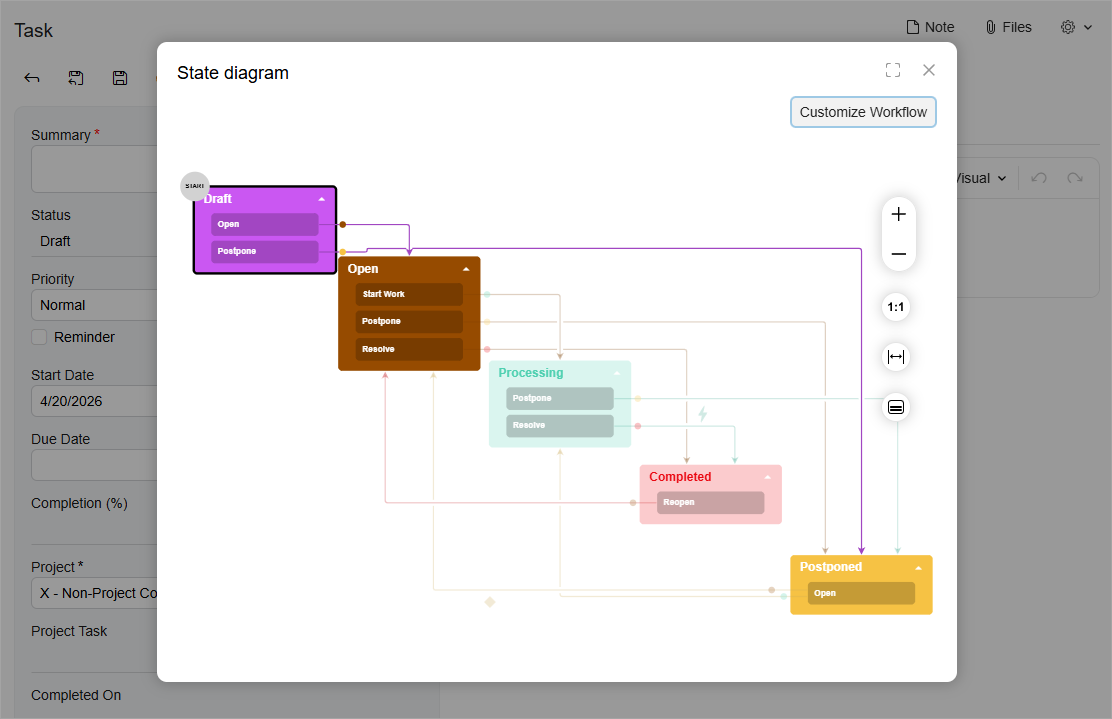Image resolution: width=1112 pixels, height=719 pixels.
Task: Collapse the Postponed state node
Action: click(x=918, y=567)
